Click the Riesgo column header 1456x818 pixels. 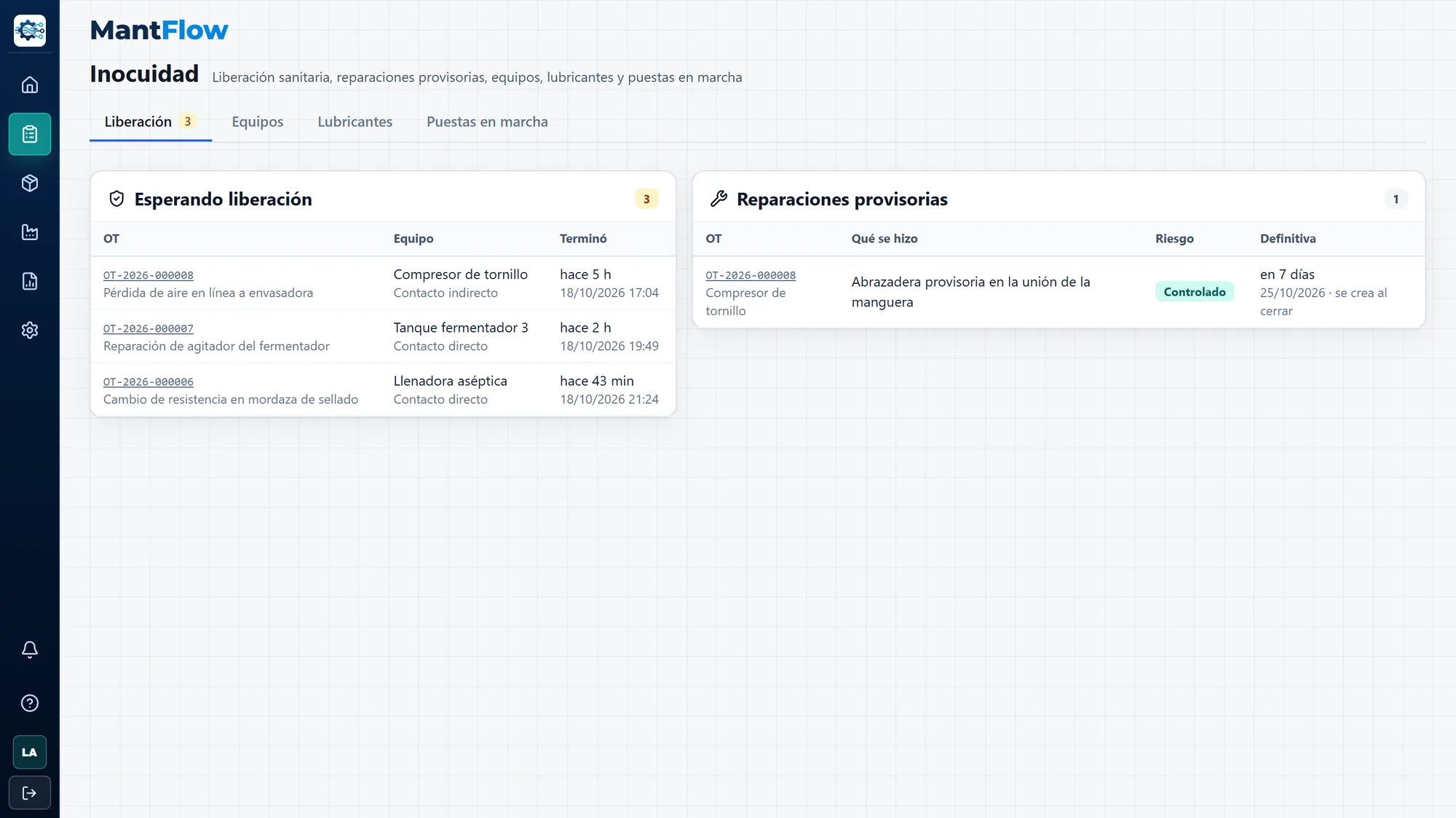[x=1174, y=239]
